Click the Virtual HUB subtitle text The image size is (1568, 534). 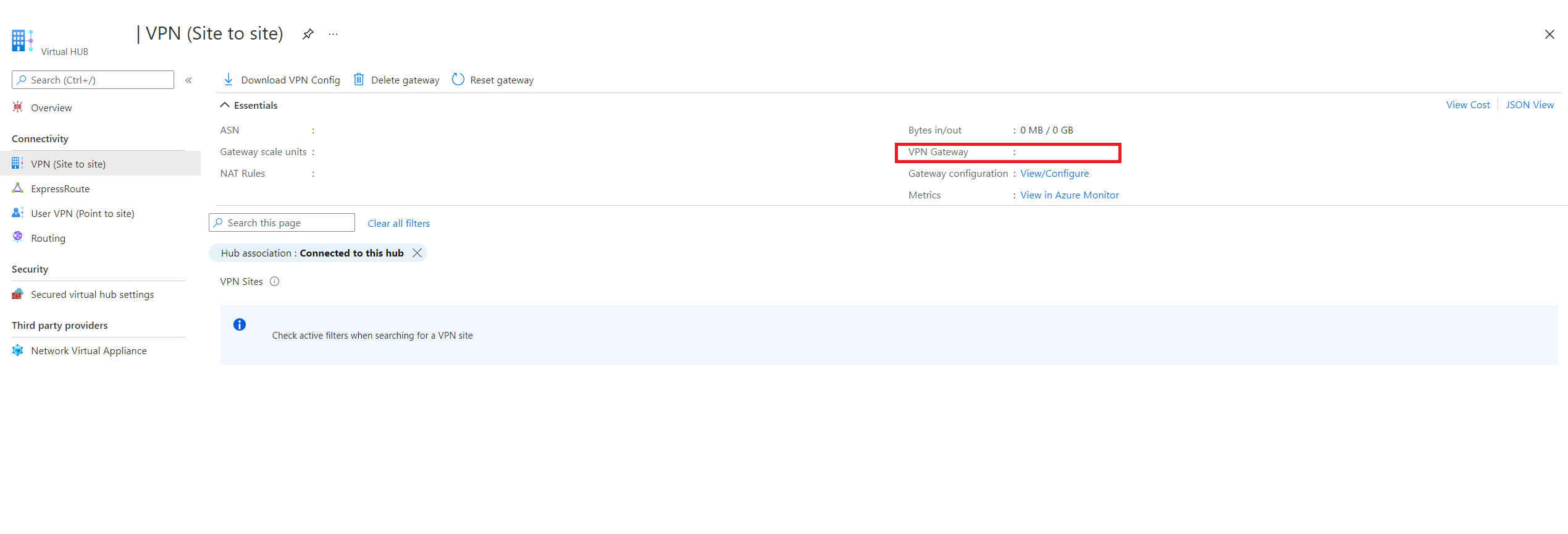pos(64,52)
